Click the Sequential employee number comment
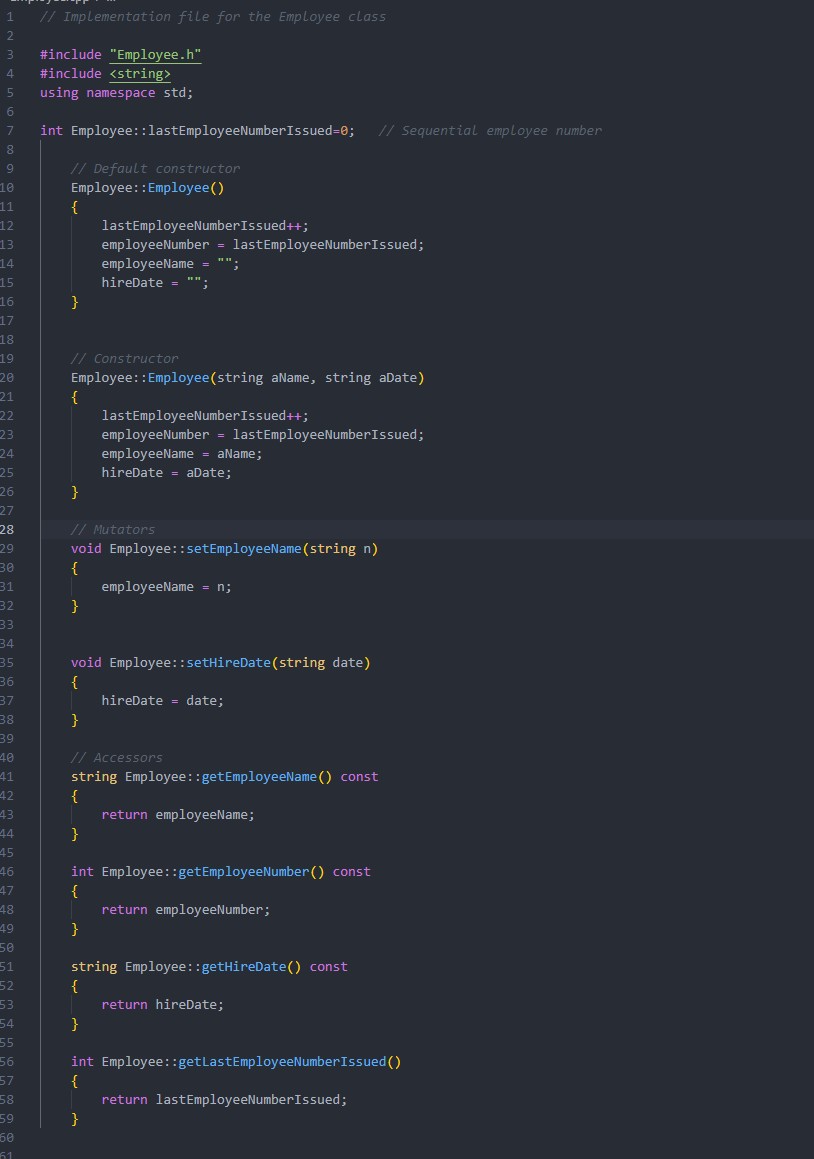Screen dimensions: 814x1159 pos(489,130)
